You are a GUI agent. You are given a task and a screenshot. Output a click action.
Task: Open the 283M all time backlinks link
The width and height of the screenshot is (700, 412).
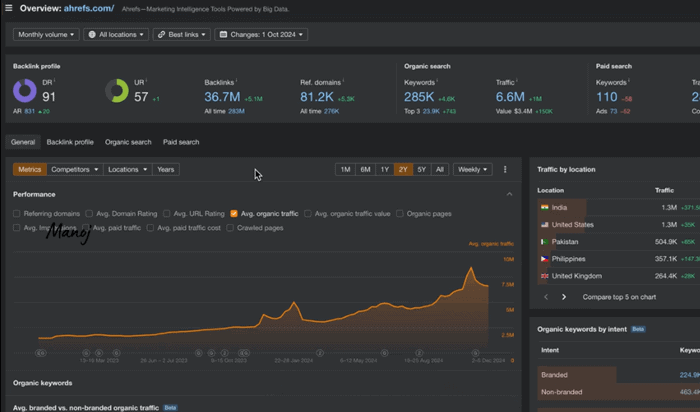coord(236,111)
